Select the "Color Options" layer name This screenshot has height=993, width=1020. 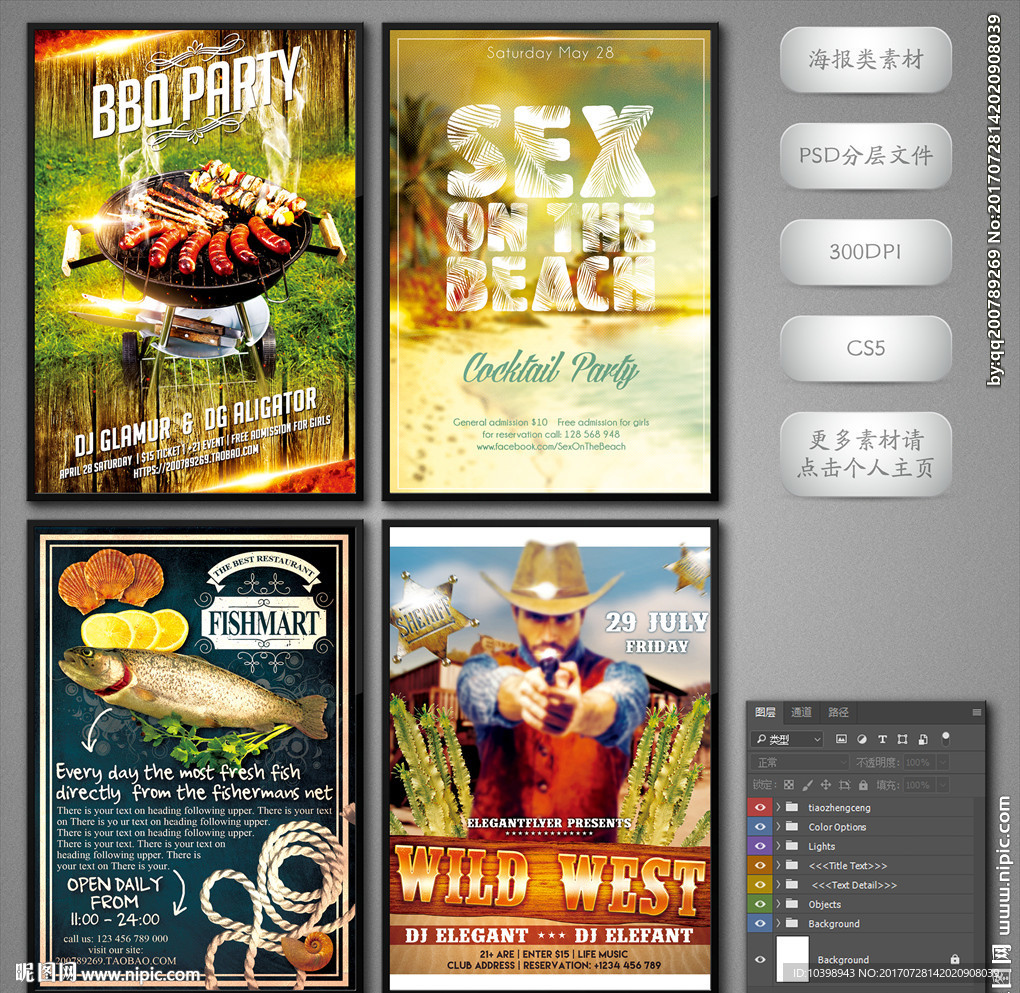point(837,827)
